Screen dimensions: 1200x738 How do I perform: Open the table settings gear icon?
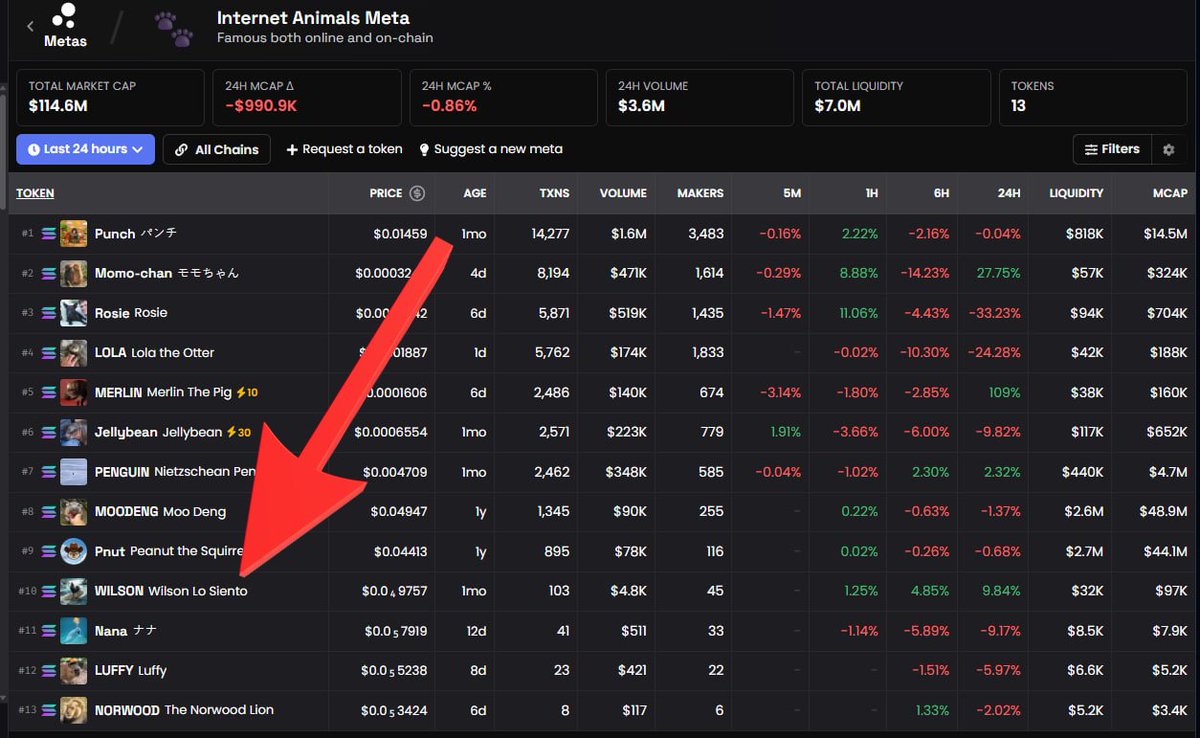1168,150
